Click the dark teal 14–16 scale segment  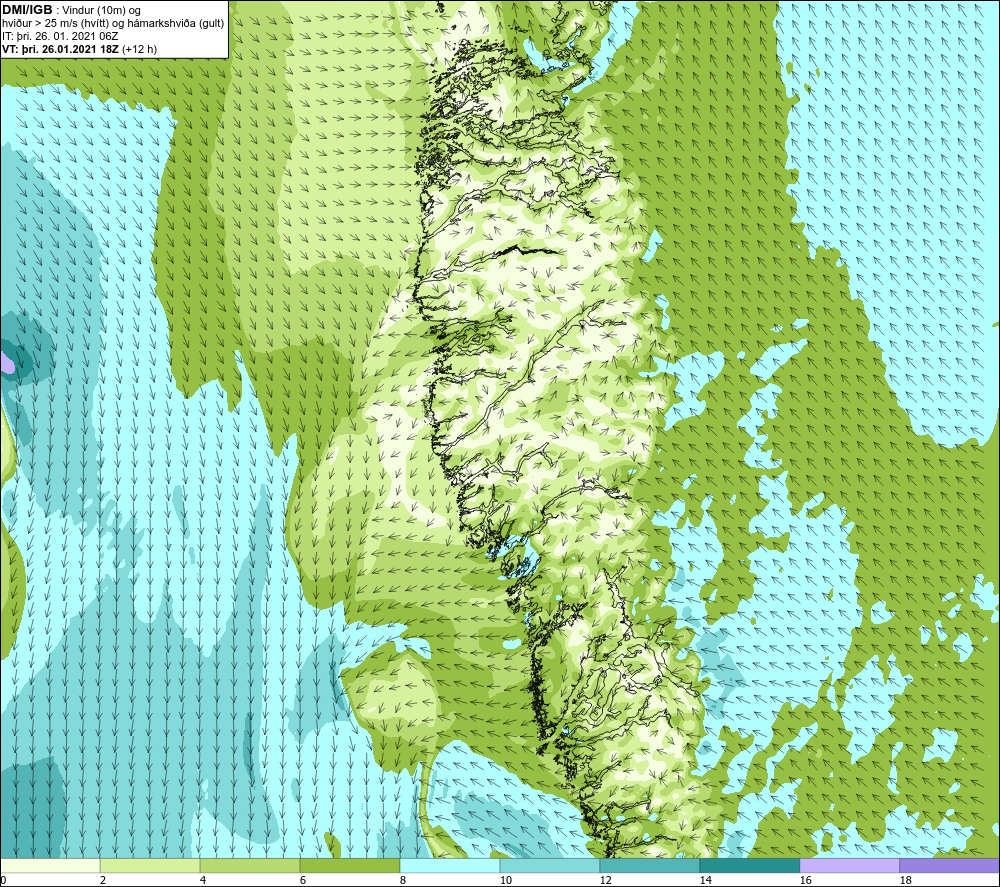pyautogui.click(x=749, y=865)
